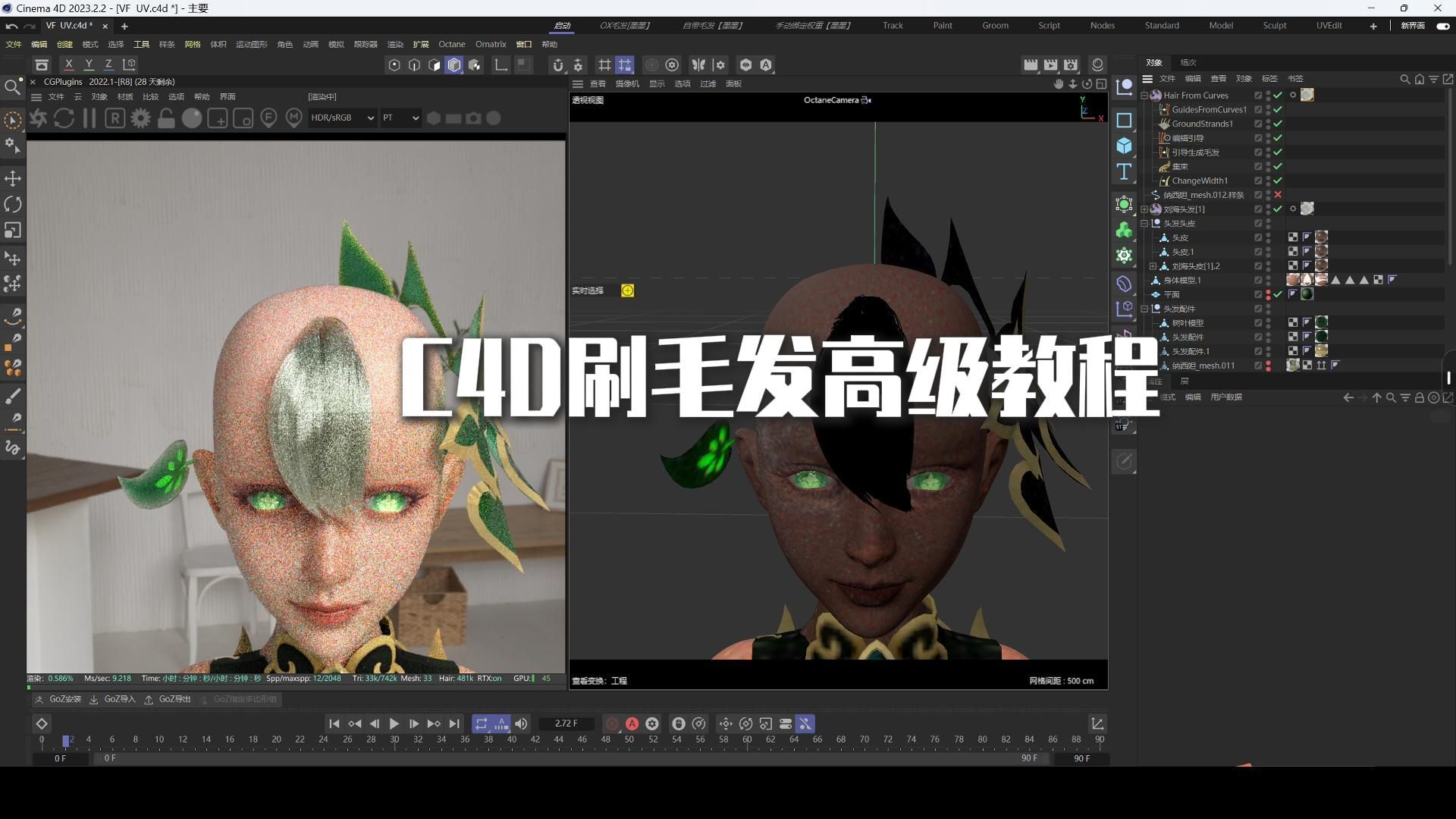Toggle the Y axis lock
1456x819 pixels.
point(89,64)
